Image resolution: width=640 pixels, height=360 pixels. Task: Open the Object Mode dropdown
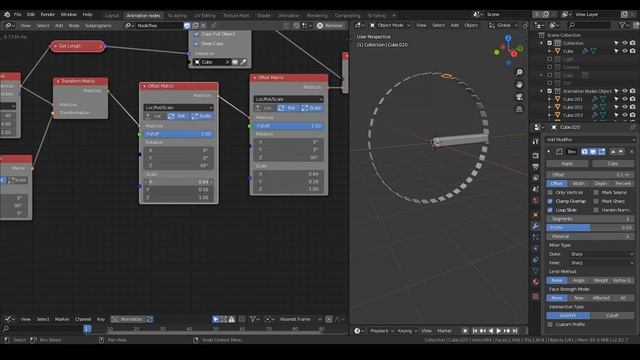[x=390, y=25]
